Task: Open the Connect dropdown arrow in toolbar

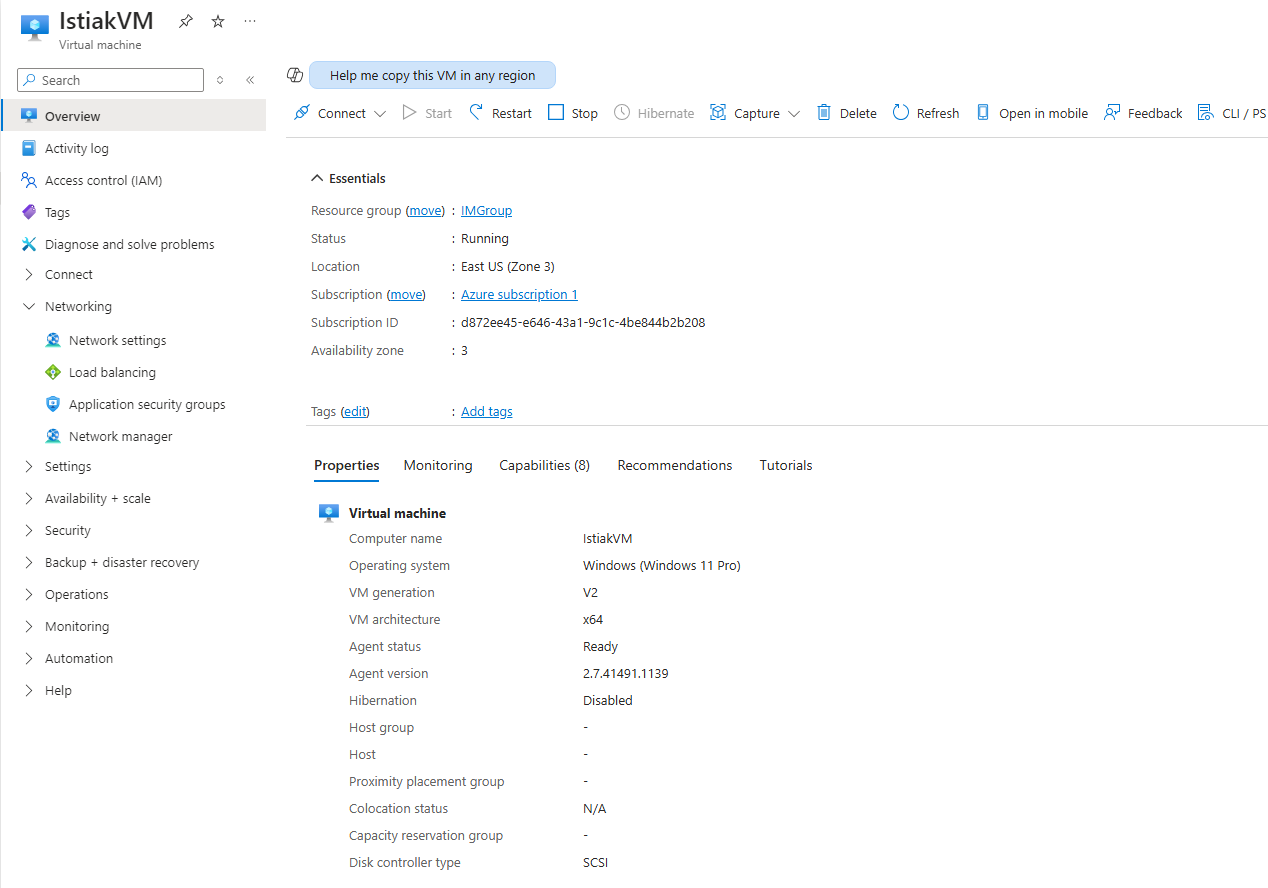Action: (x=380, y=114)
